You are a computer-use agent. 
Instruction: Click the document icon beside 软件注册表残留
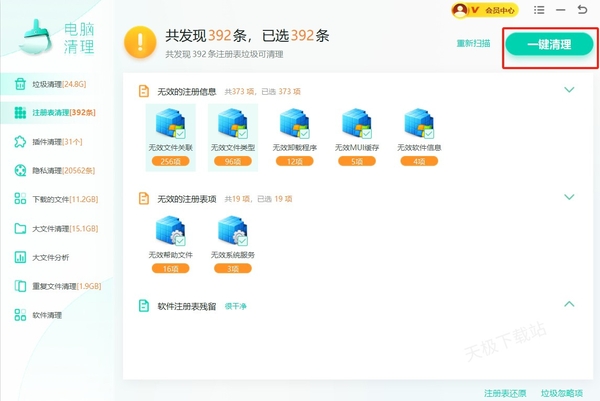click(x=143, y=306)
